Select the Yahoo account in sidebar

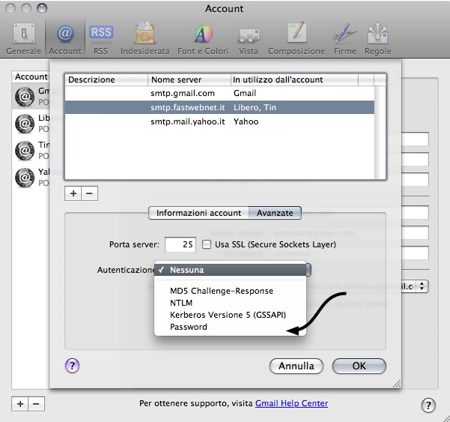click(31, 177)
